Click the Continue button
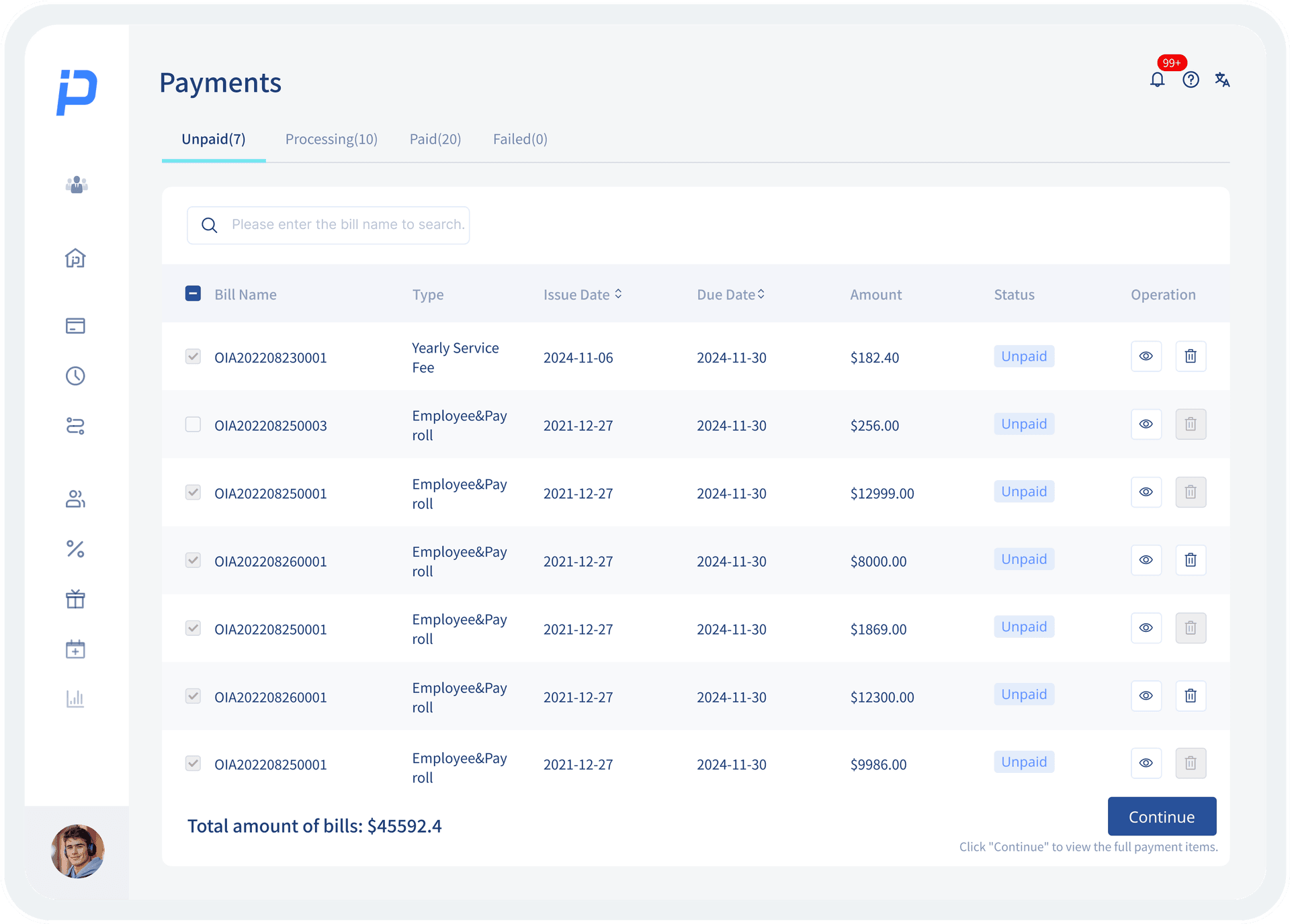Screen dimensions: 1290x924 pyautogui.click(x=1162, y=817)
